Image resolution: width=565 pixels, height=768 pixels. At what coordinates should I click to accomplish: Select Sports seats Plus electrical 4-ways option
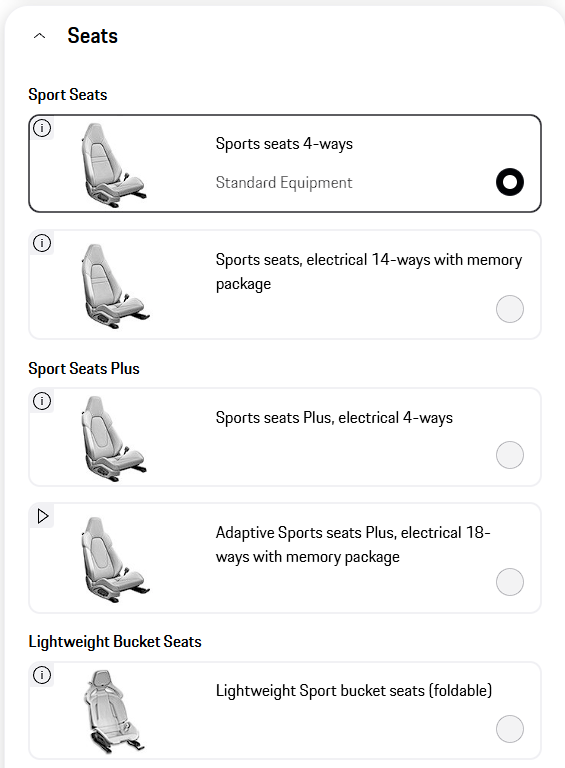tap(510, 455)
